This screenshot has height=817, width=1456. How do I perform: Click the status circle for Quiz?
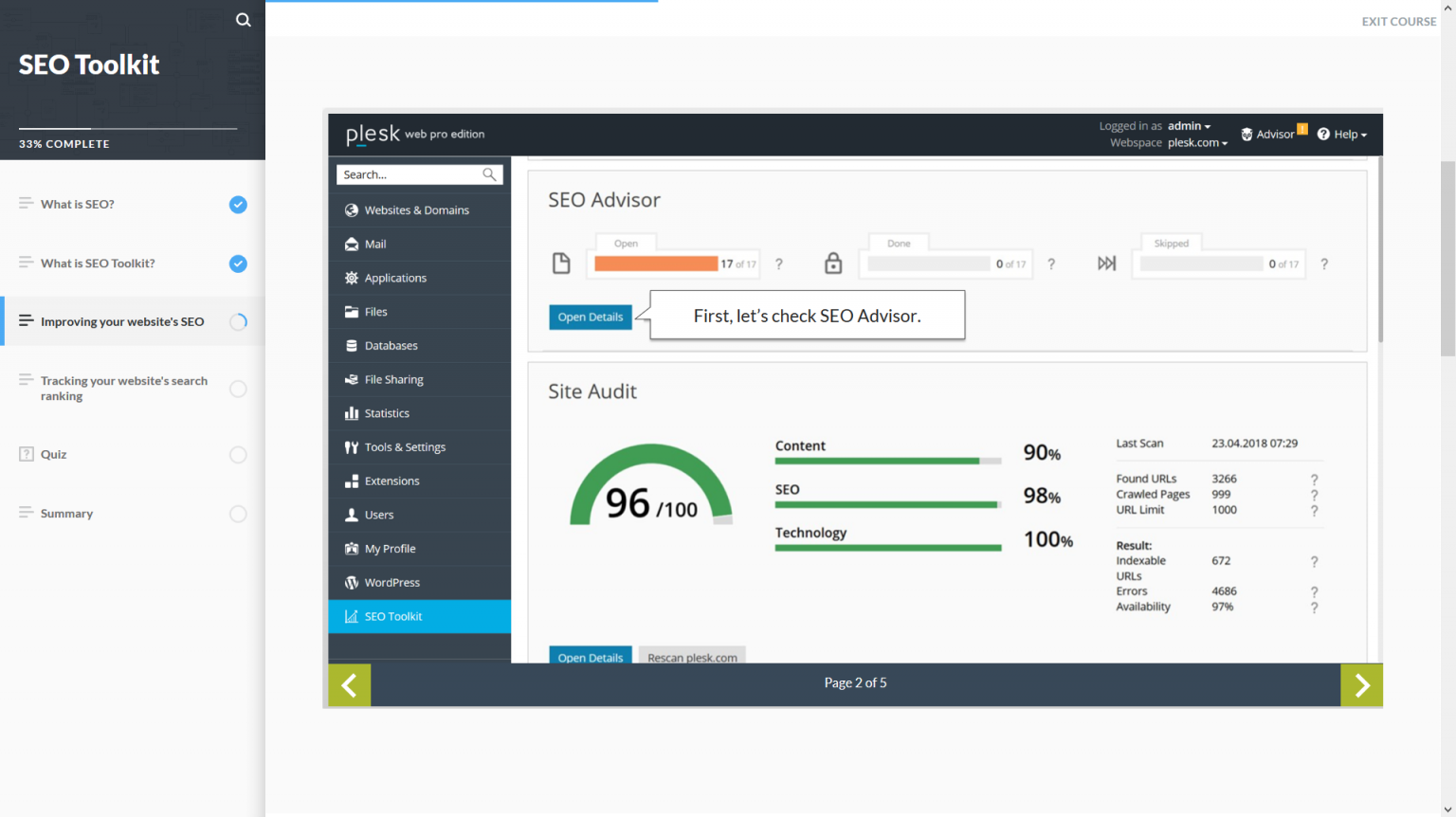238,455
